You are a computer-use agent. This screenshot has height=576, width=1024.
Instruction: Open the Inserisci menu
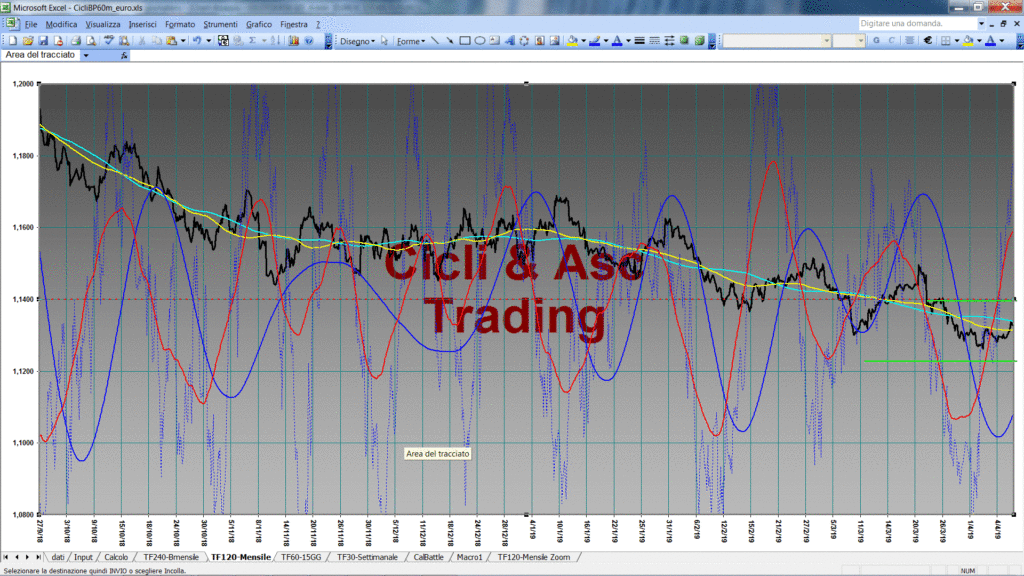142,24
